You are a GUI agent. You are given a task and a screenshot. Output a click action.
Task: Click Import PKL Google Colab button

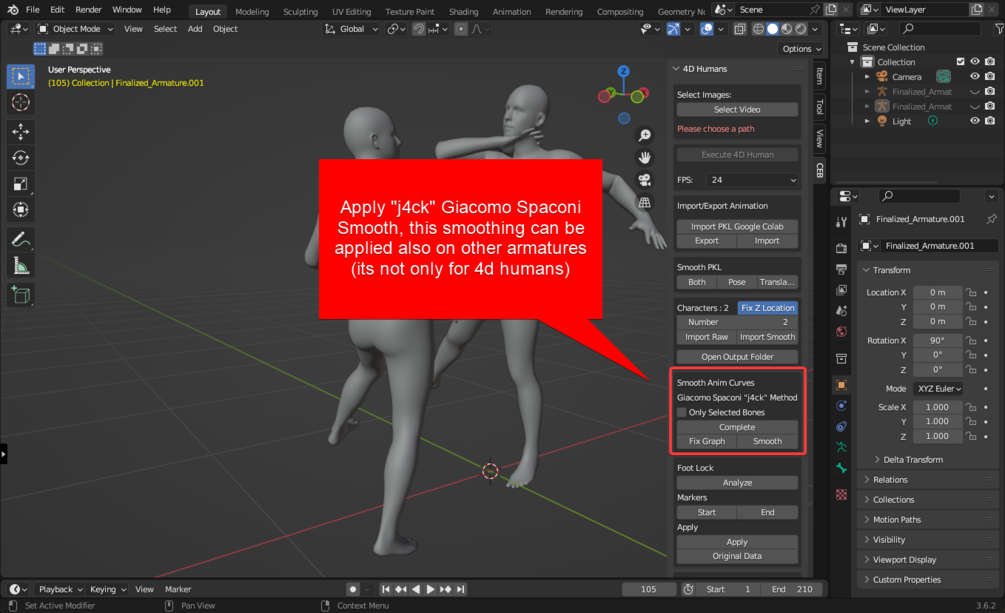(x=737, y=226)
